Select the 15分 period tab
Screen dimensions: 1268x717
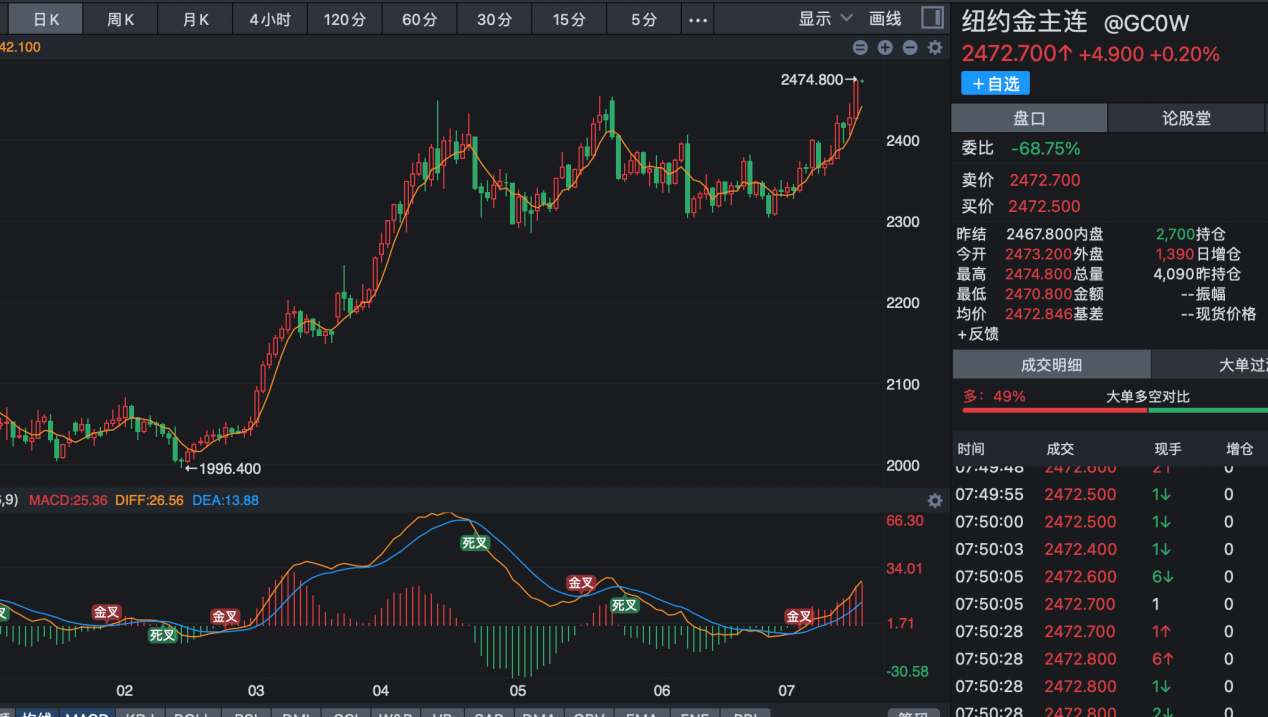tap(569, 19)
